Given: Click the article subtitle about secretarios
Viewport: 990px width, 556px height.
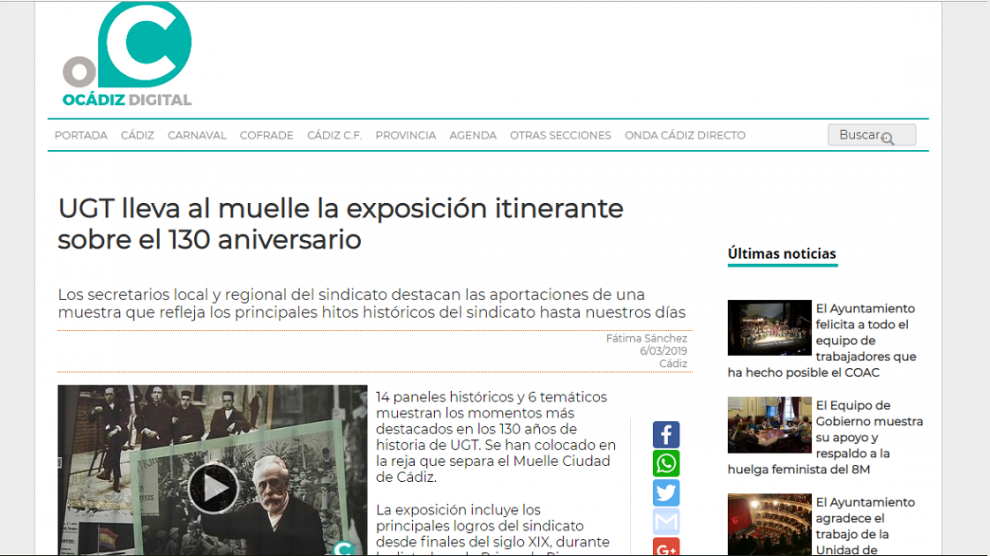Looking at the screenshot, I should pos(372,304).
